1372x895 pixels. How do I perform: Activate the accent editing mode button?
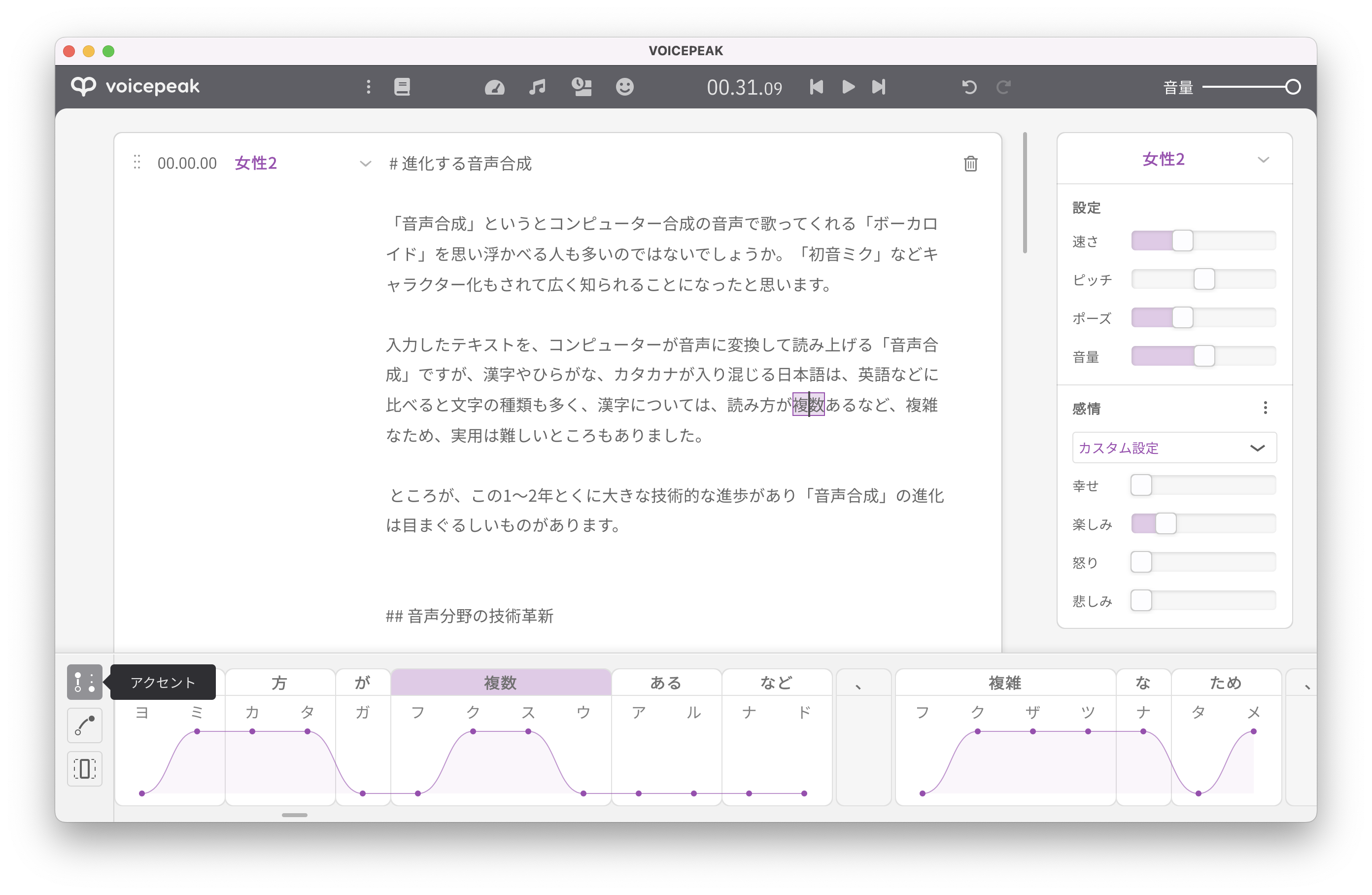[85, 682]
